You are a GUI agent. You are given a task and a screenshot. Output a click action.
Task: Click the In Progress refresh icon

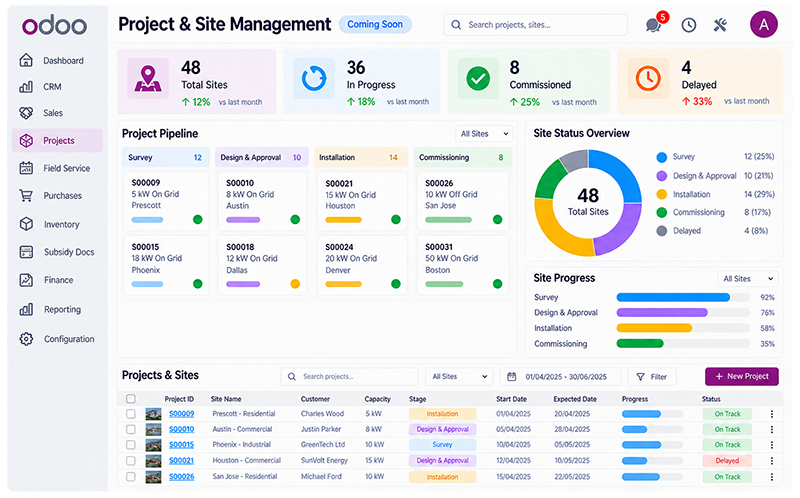point(314,79)
